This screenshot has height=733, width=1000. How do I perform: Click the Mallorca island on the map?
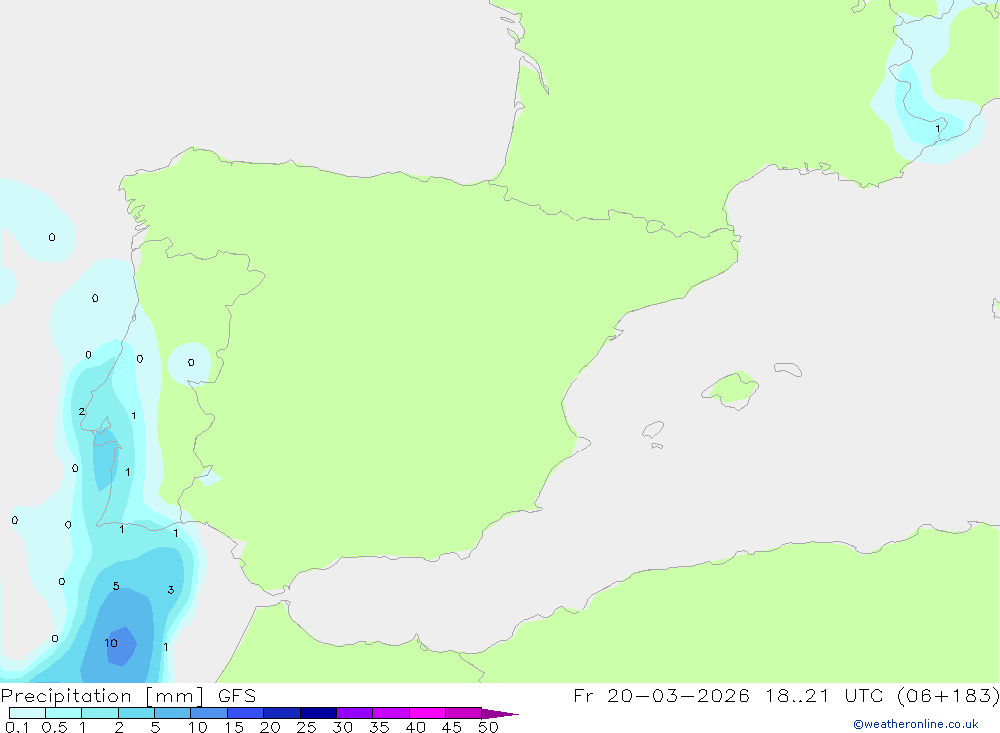[x=731, y=389]
